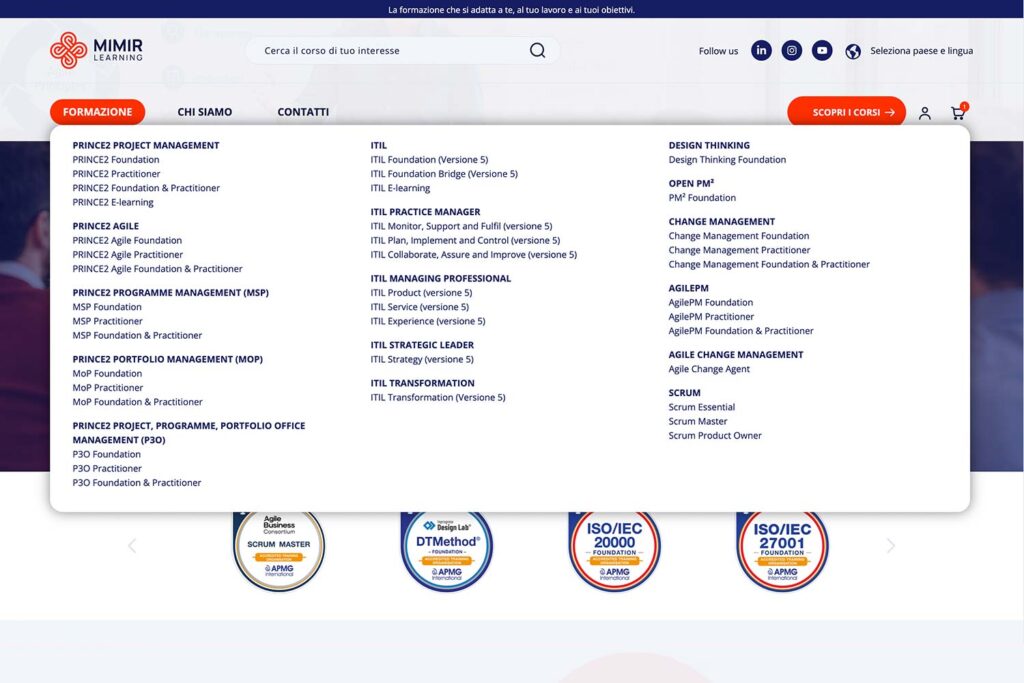
Task: Open the PRINCE2 Project Management category
Action: tap(146, 145)
